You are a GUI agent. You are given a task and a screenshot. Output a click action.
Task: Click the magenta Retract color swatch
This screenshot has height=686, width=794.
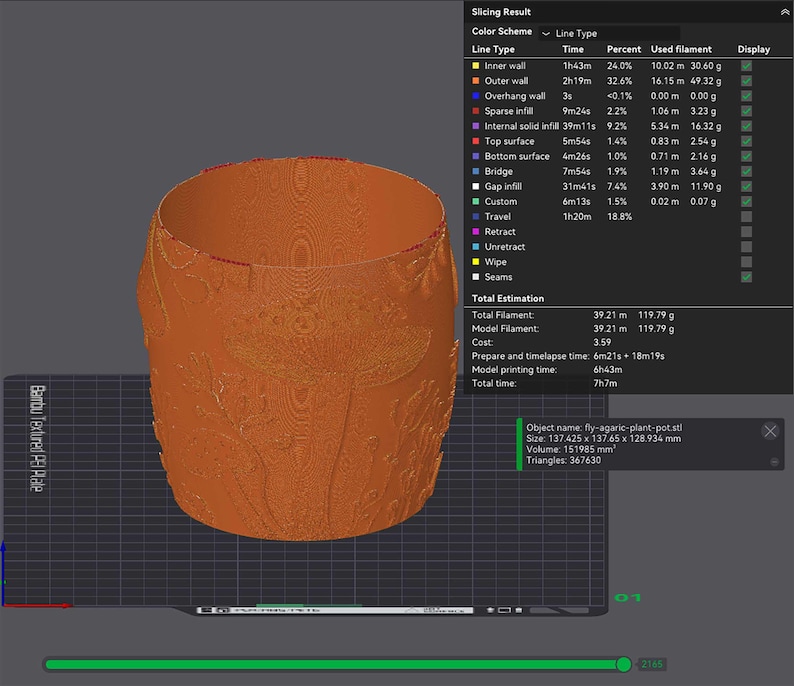click(x=475, y=231)
